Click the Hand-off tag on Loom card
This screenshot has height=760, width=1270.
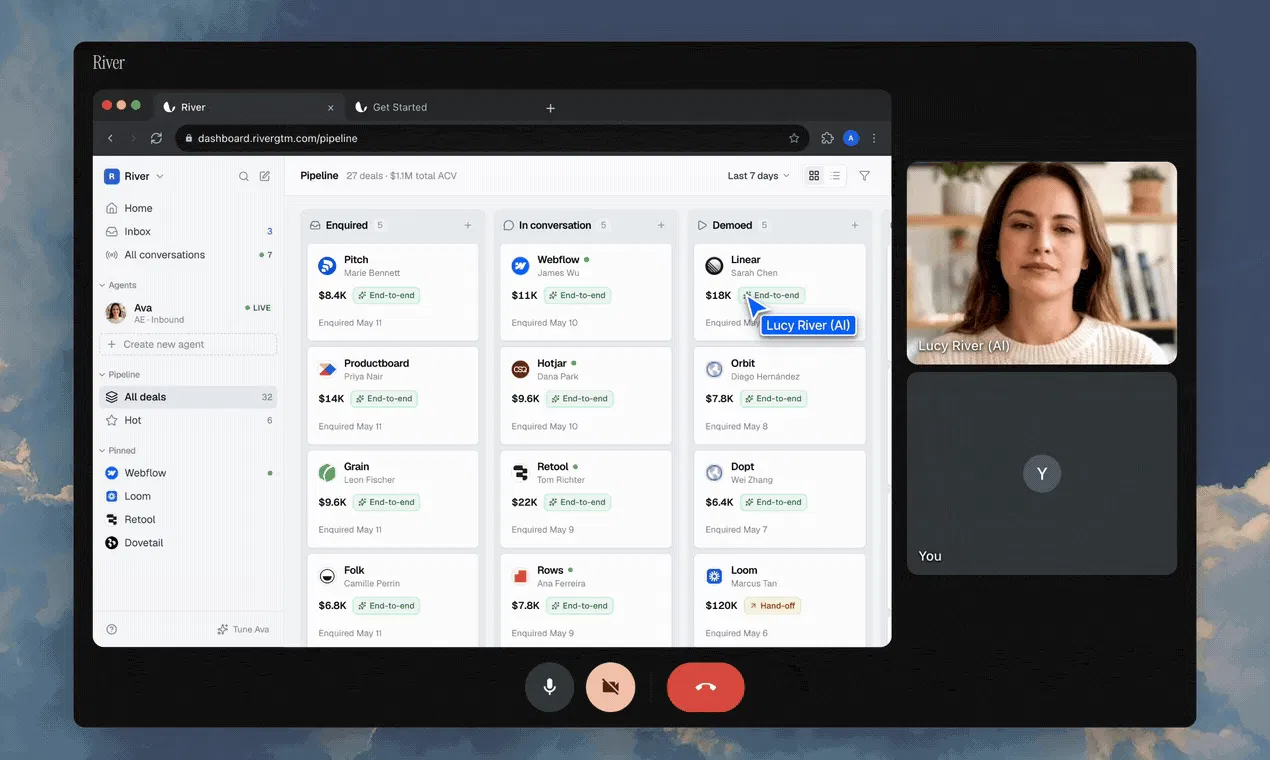click(772, 605)
